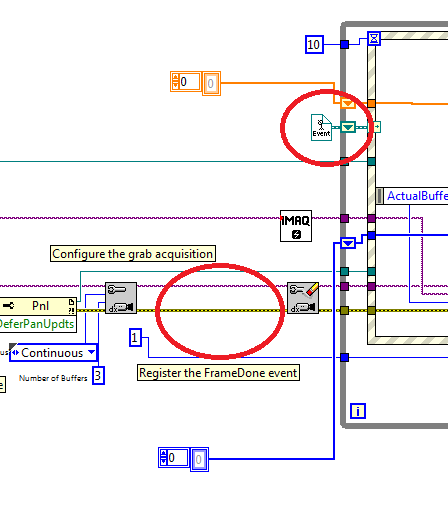Viewport: 448px width, 511px height.
Task: Expand the orange shift register arrow
Action: (x=348, y=104)
